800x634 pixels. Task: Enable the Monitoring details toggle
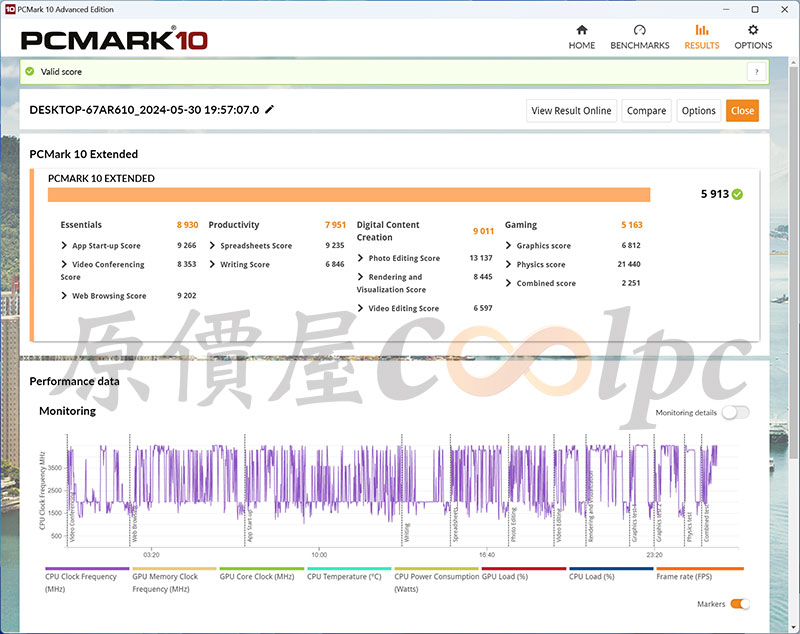click(x=735, y=412)
